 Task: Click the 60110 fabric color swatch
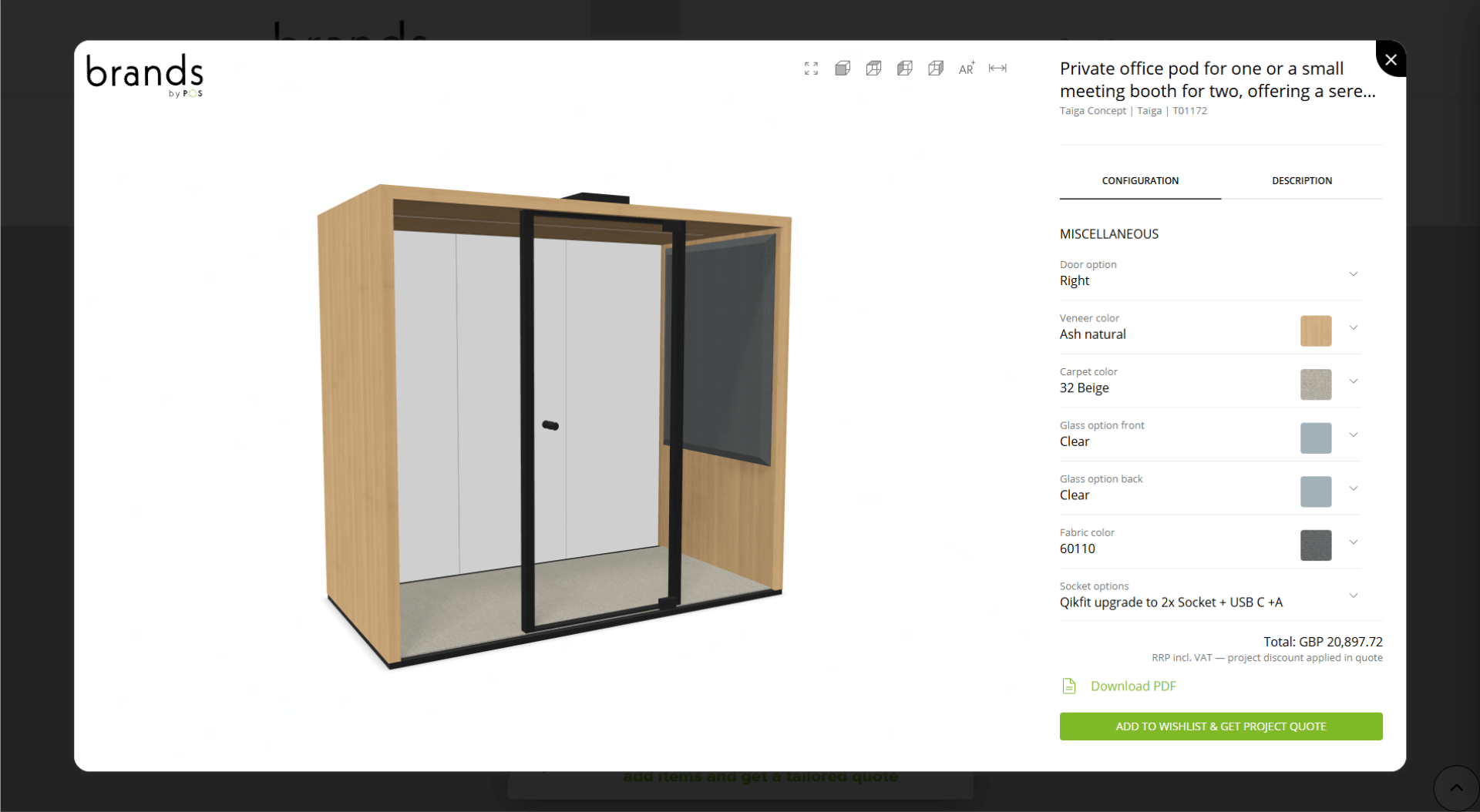1315,545
